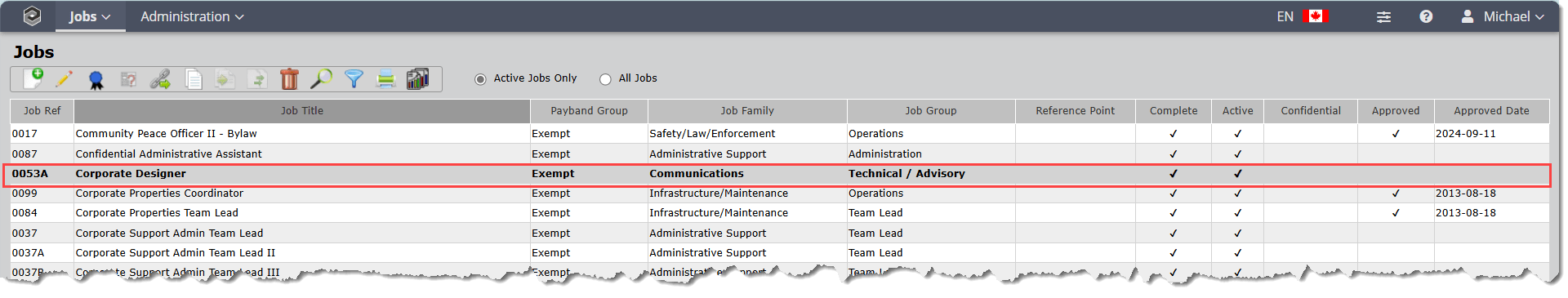This screenshot has height=298, width=1568.
Task: Open the Jobs menu dropdown
Action: [90, 16]
